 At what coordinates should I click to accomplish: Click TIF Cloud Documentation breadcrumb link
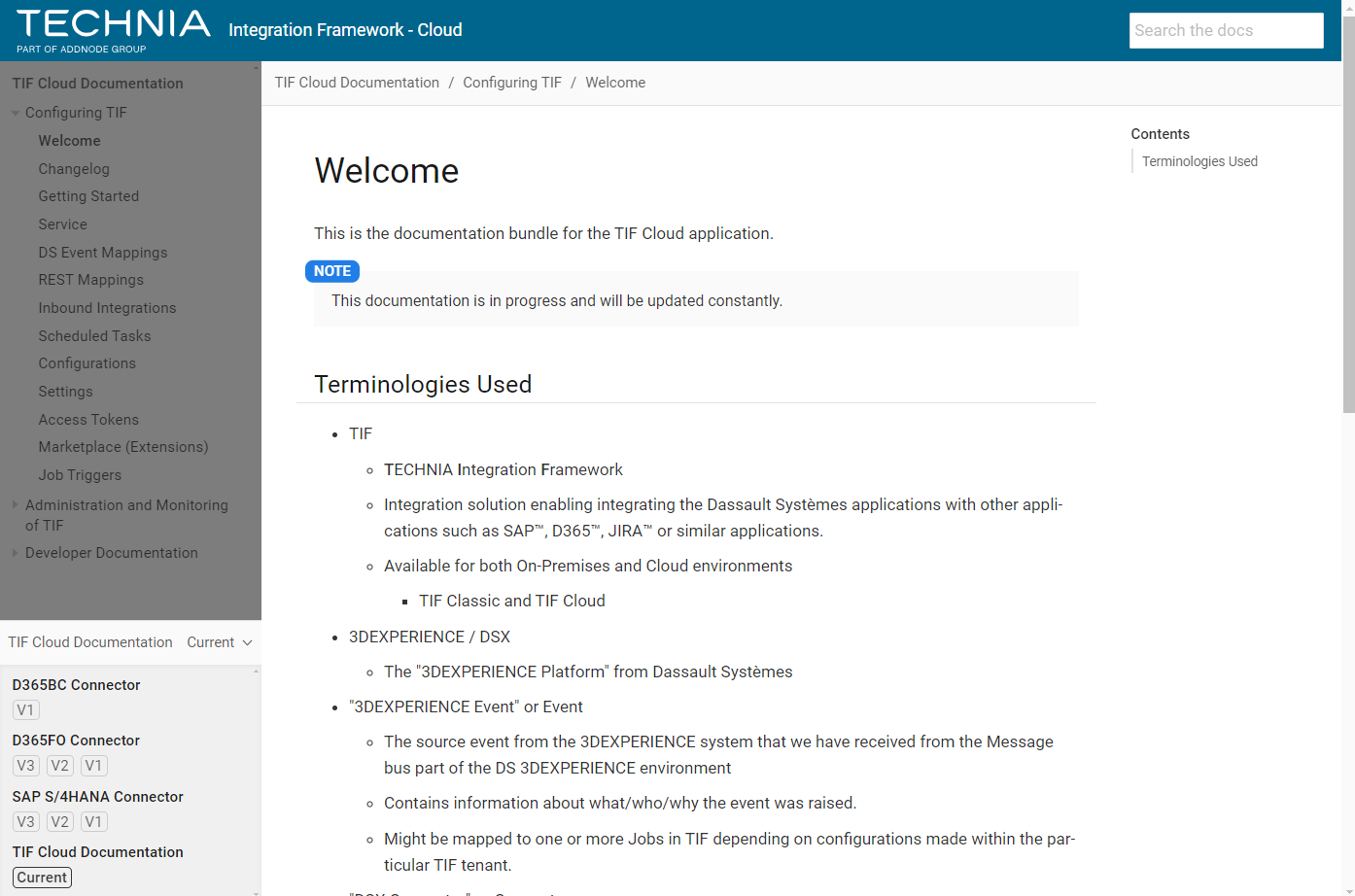pyautogui.click(x=357, y=83)
